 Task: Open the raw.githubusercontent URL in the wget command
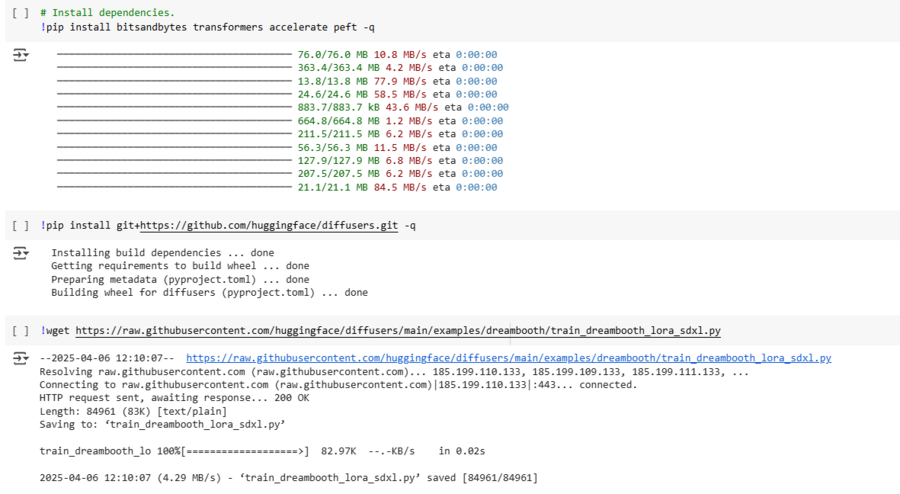coord(398,331)
